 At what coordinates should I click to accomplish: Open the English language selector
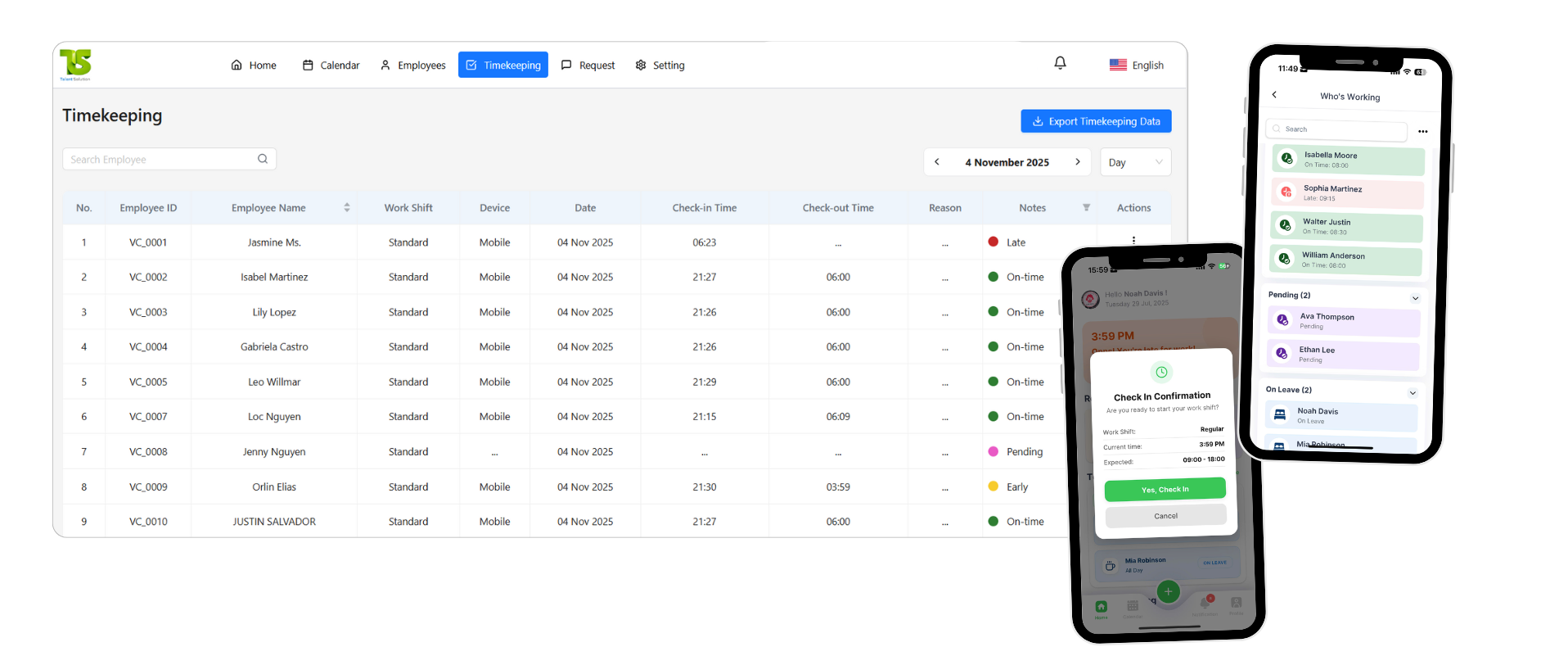(1137, 66)
